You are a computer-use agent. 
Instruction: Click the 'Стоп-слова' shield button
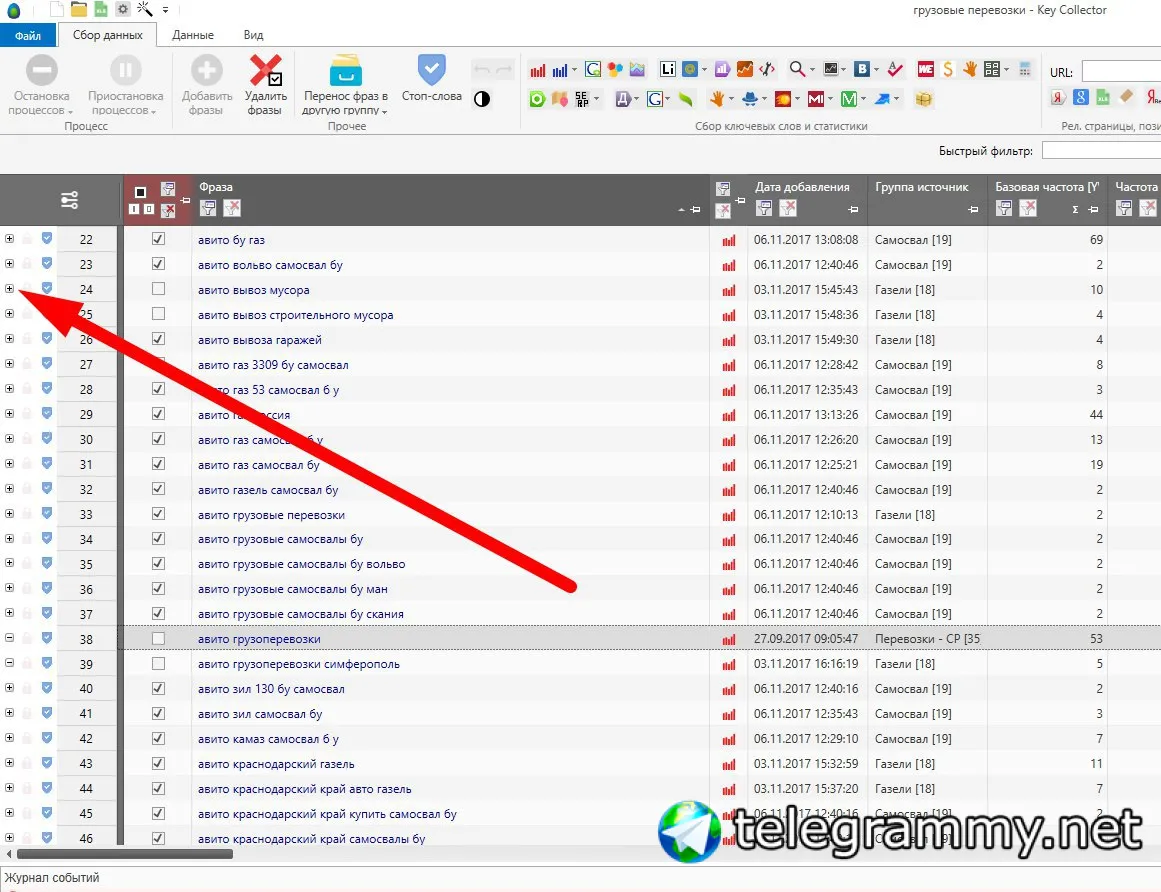[x=432, y=78]
